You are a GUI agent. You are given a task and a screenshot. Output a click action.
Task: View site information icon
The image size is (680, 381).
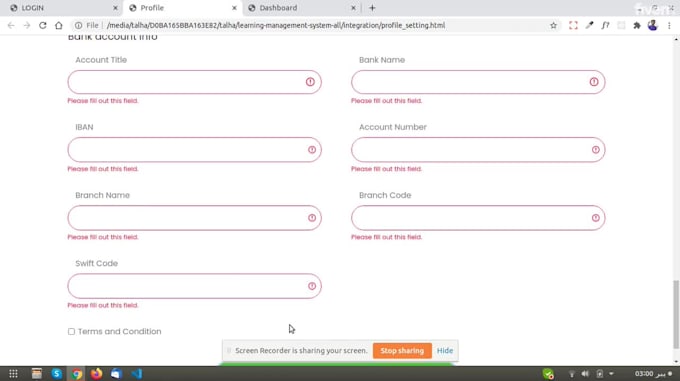78,26
